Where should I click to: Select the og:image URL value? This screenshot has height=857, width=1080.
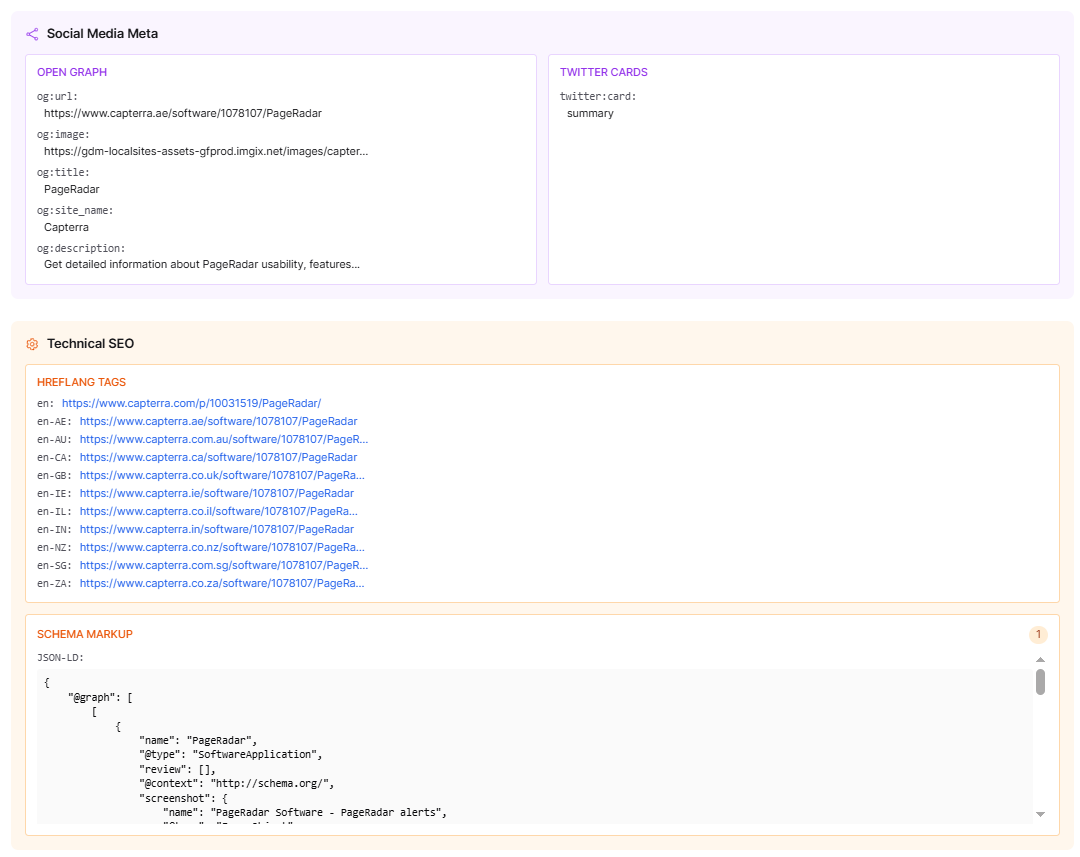pos(206,151)
